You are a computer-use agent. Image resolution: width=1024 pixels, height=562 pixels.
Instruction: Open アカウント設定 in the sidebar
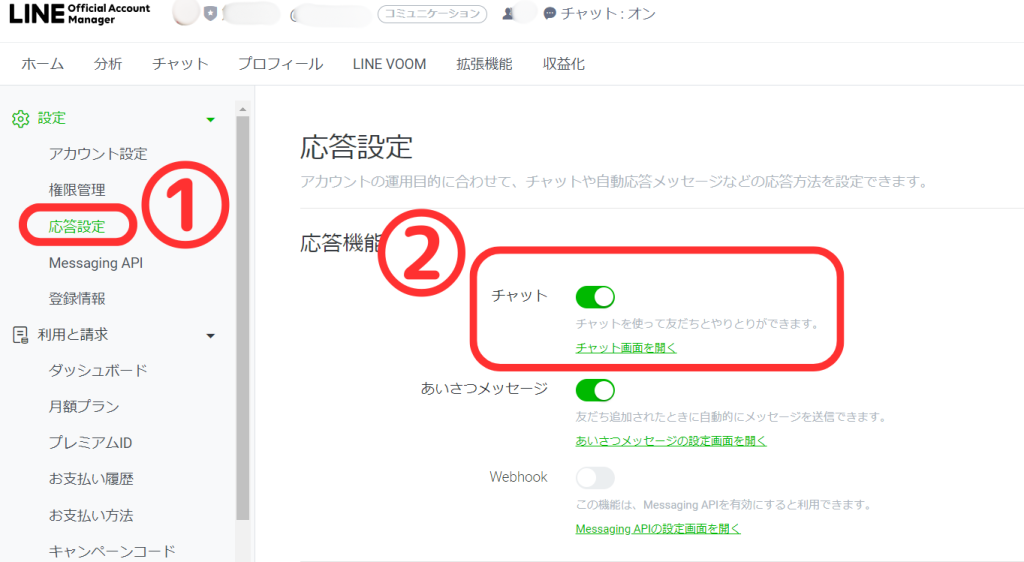coord(98,154)
